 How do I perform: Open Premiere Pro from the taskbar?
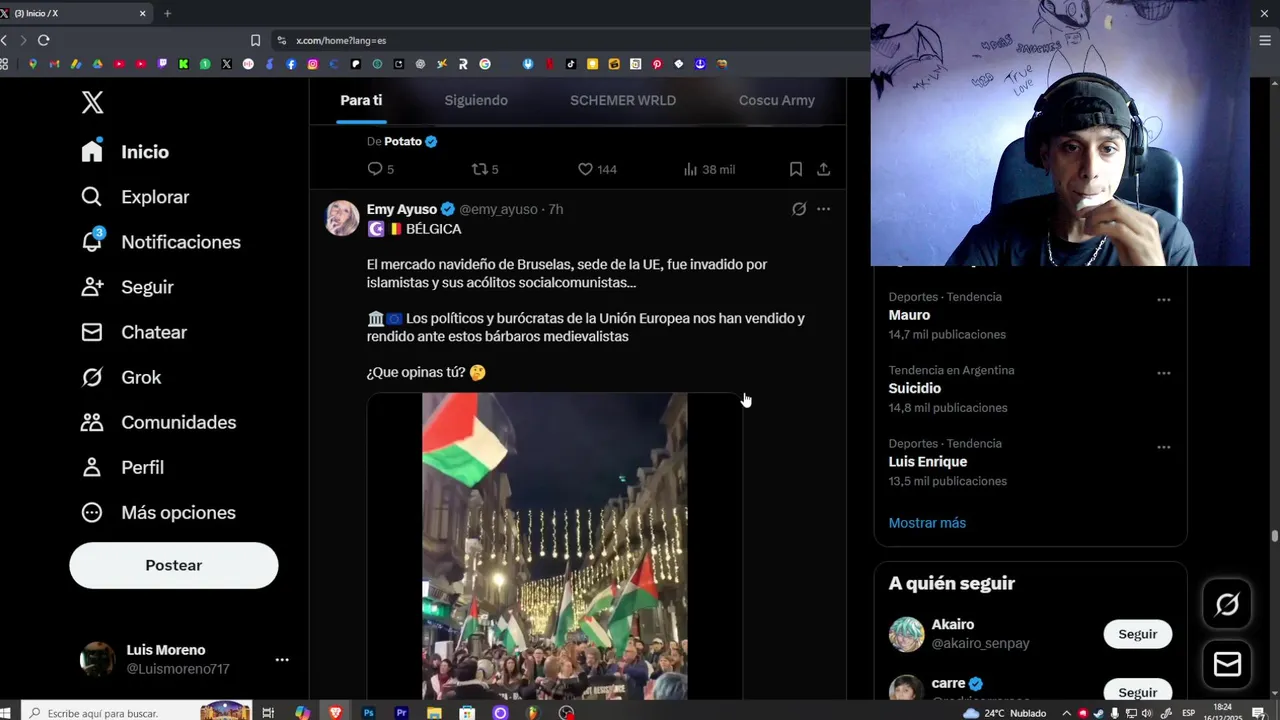pos(401,713)
